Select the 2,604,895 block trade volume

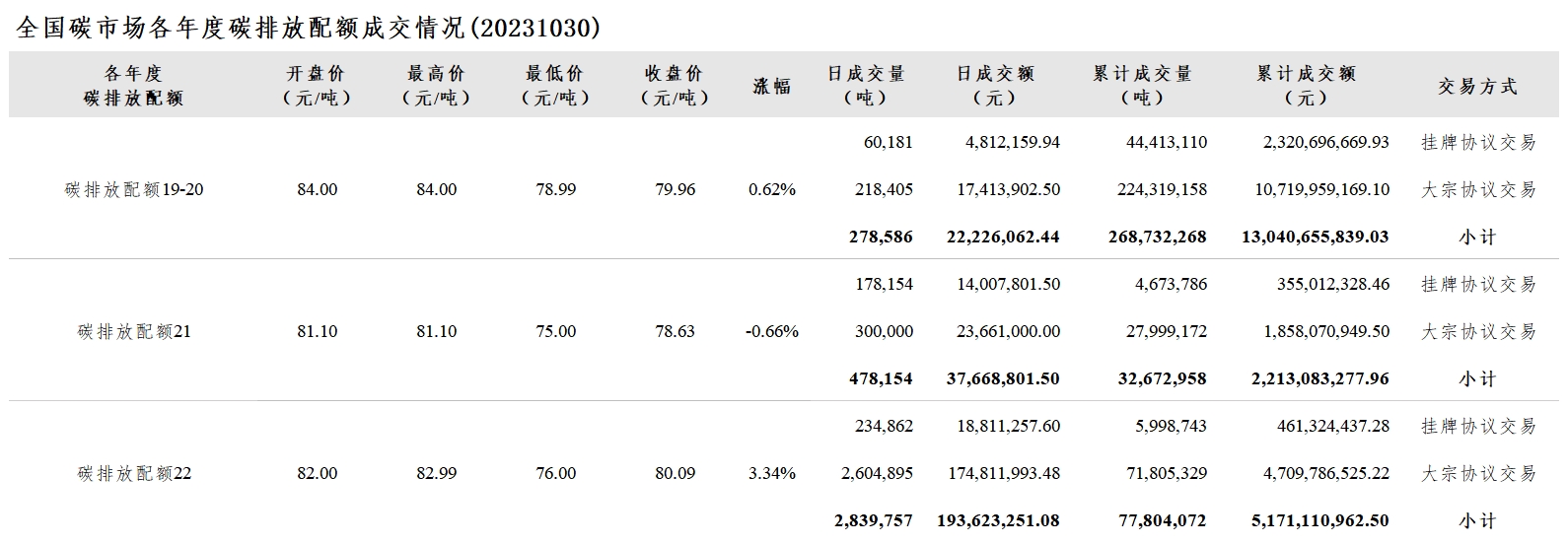point(877,473)
